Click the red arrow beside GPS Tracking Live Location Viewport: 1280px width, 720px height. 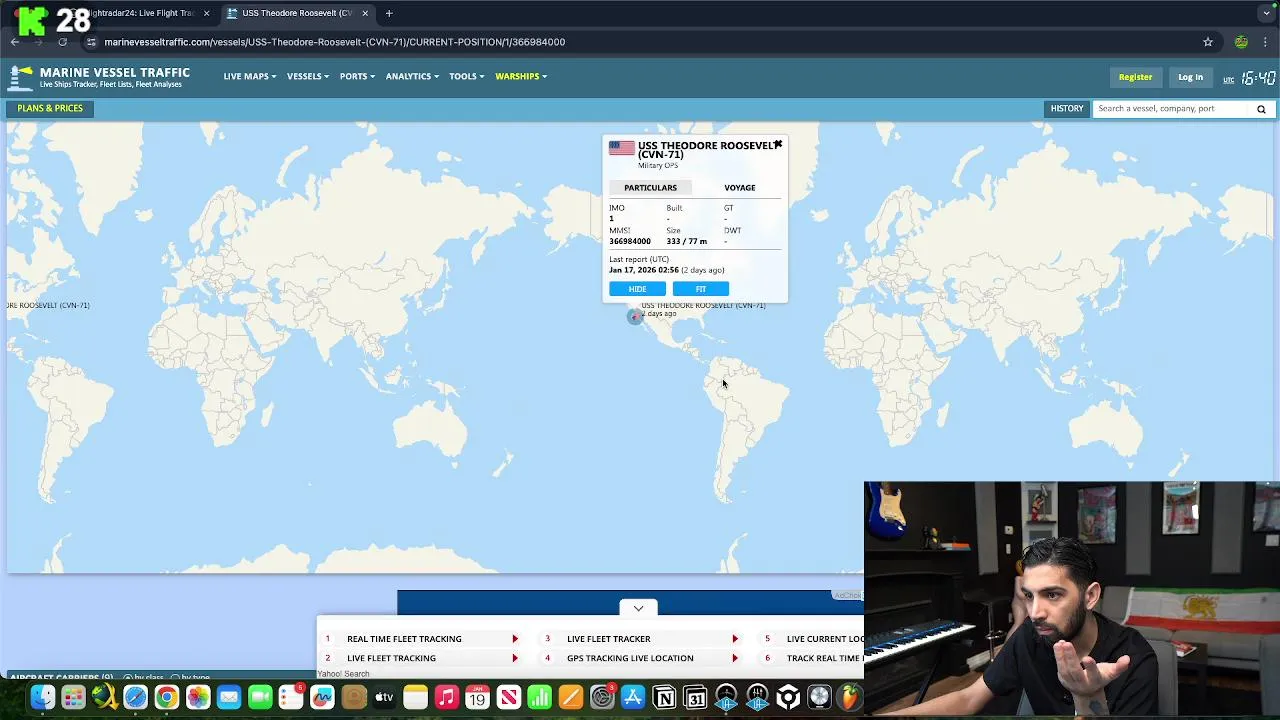pos(735,658)
